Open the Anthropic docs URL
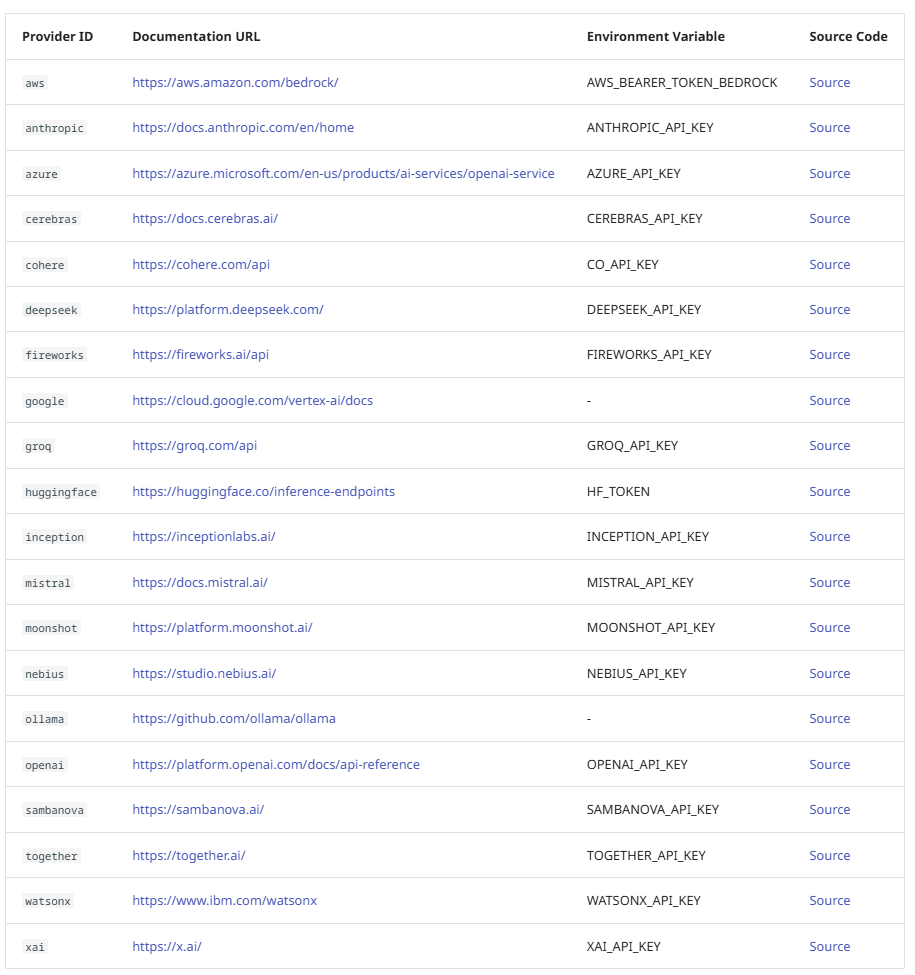Image resolution: width=915 pixels, height=975 pixels. [243, 128]
